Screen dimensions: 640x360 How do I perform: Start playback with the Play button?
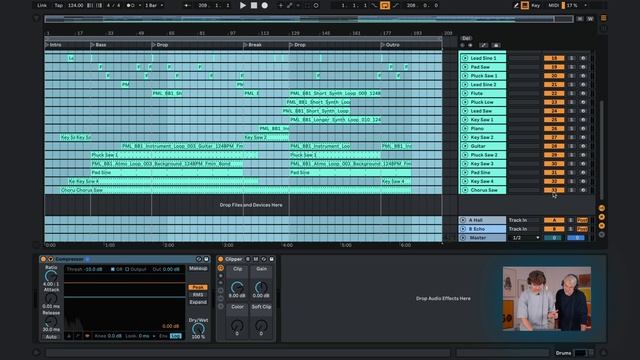(243, 5)
